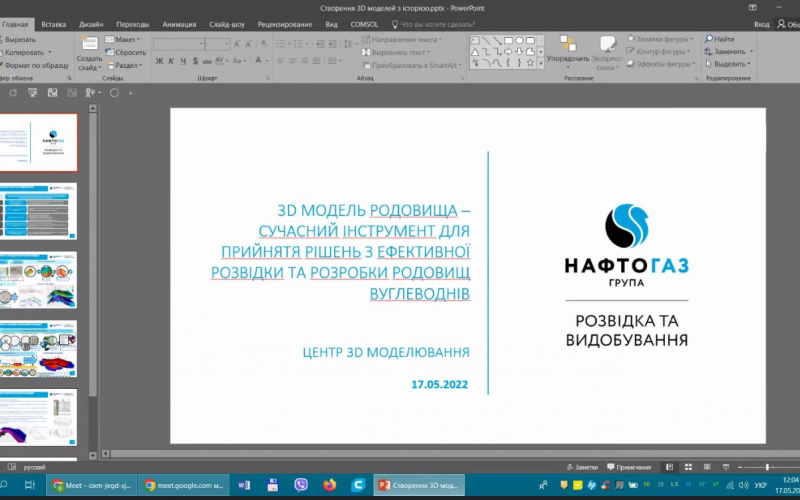The width and height of the screenshot is (800, 500).
Task: Click slide panel vertical scrollbar
Action: click(92, 281)
